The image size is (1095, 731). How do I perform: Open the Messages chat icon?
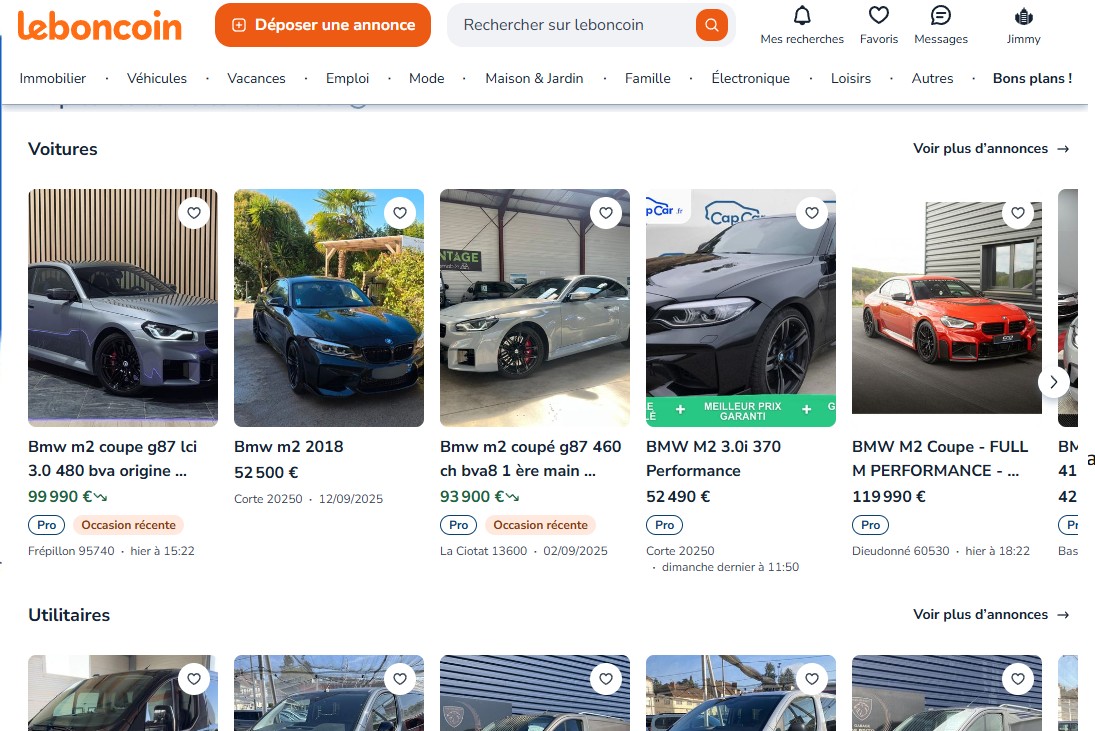coord(940,16)
